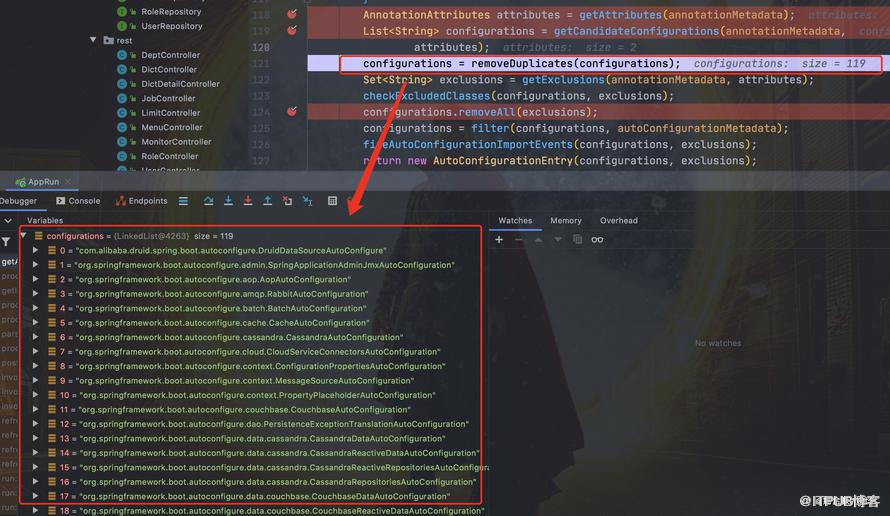Expand element 3 RabbitAutoConfiguration
Viewport: 890px width, 516px height.
[35, 293]
